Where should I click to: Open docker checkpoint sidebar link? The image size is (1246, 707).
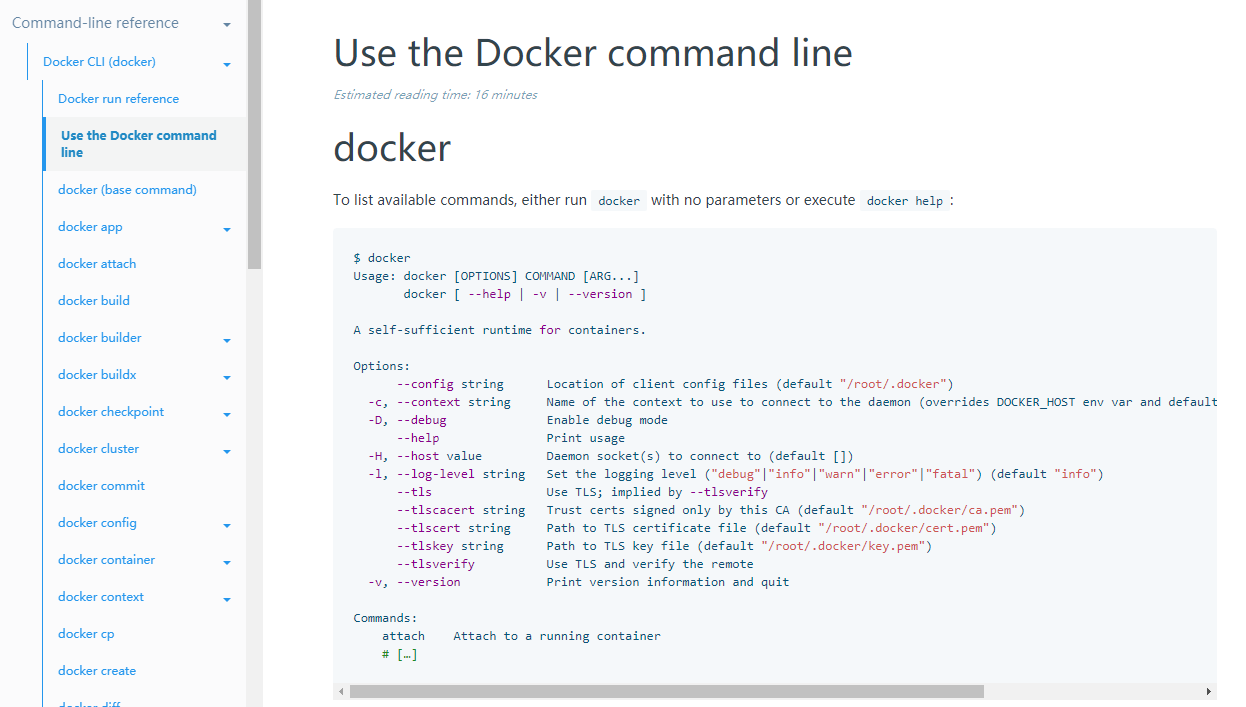click(111, 412)
